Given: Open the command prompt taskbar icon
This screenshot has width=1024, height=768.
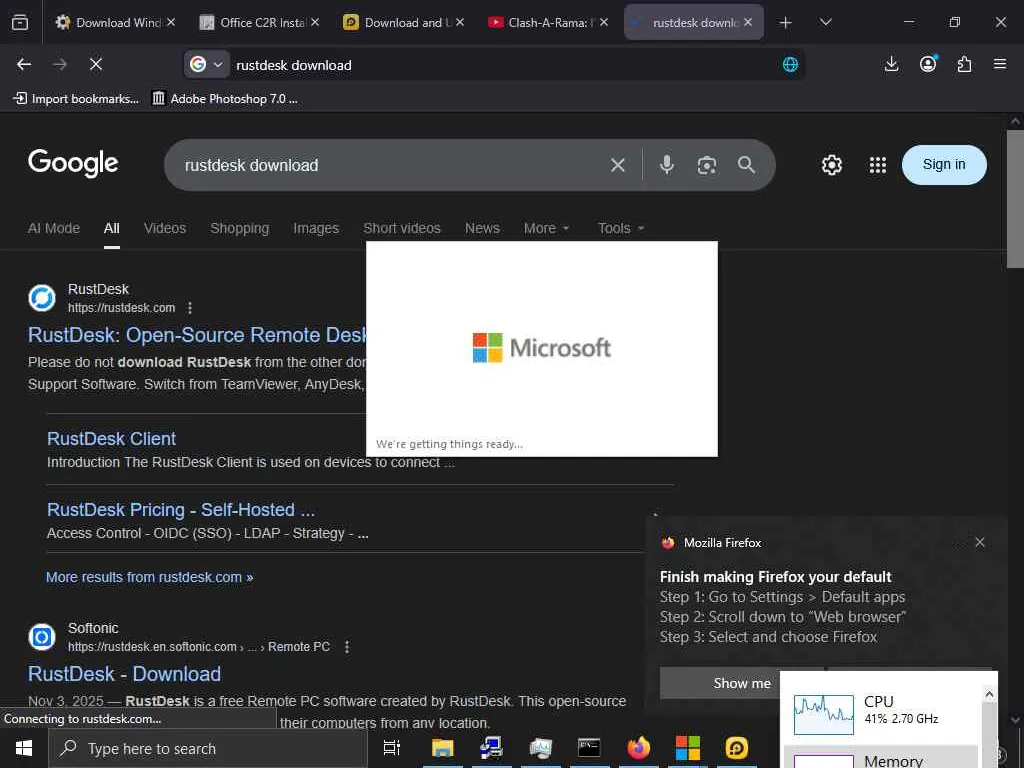Looking at the screenshot, I should tap(589, 748).
